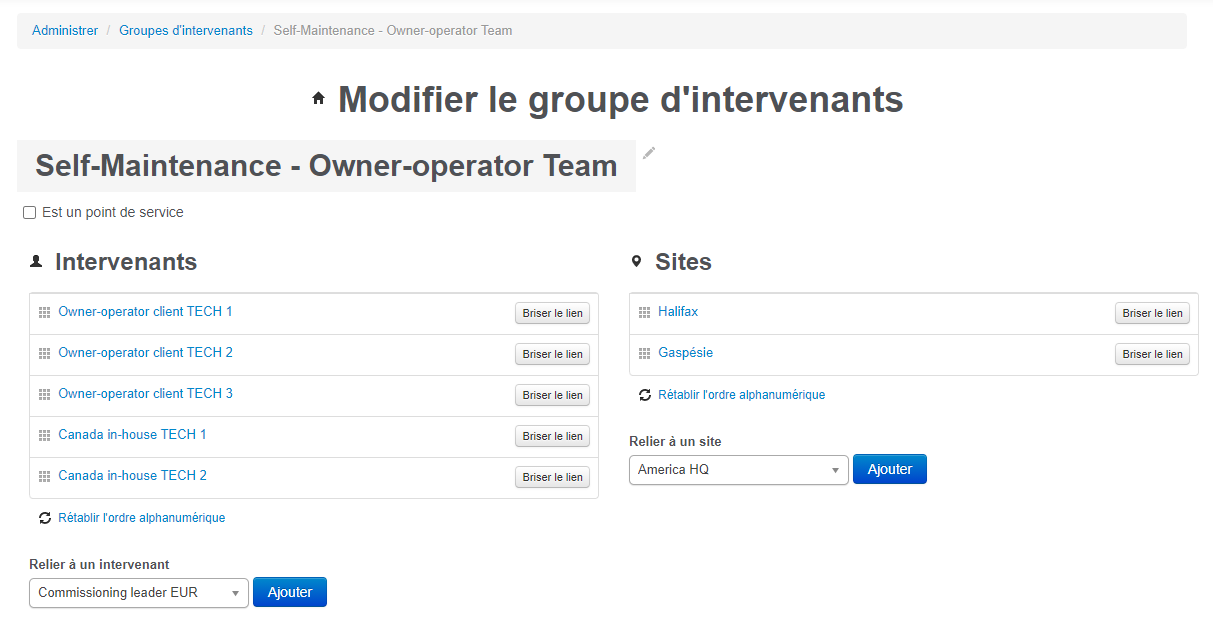
Task: Click the refresh icon under the Intervenants list
Action: [x=44, y=517]
